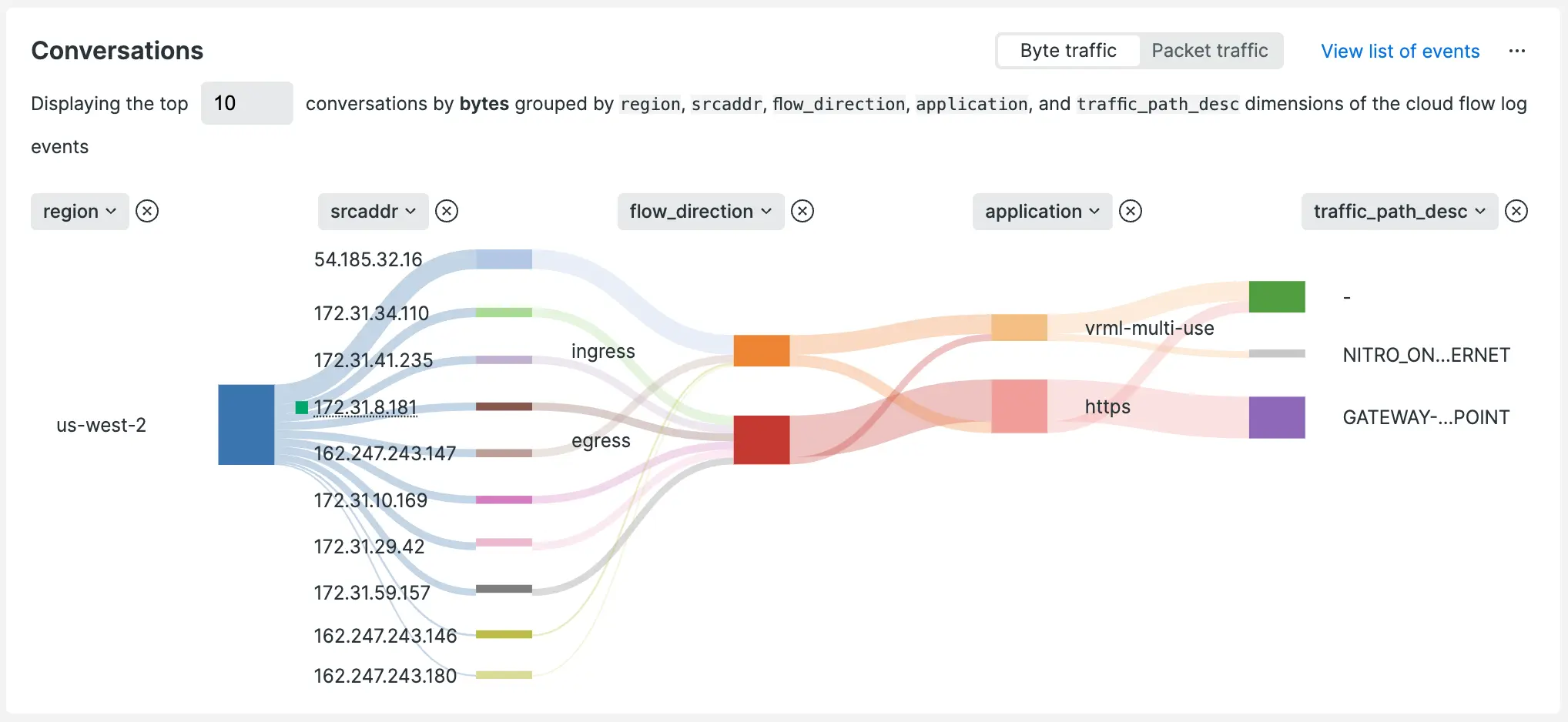Viewport: 1568px width, 722px height.
Task: Open the flow_direction dimension selector
Action: [x=700, y=211]
